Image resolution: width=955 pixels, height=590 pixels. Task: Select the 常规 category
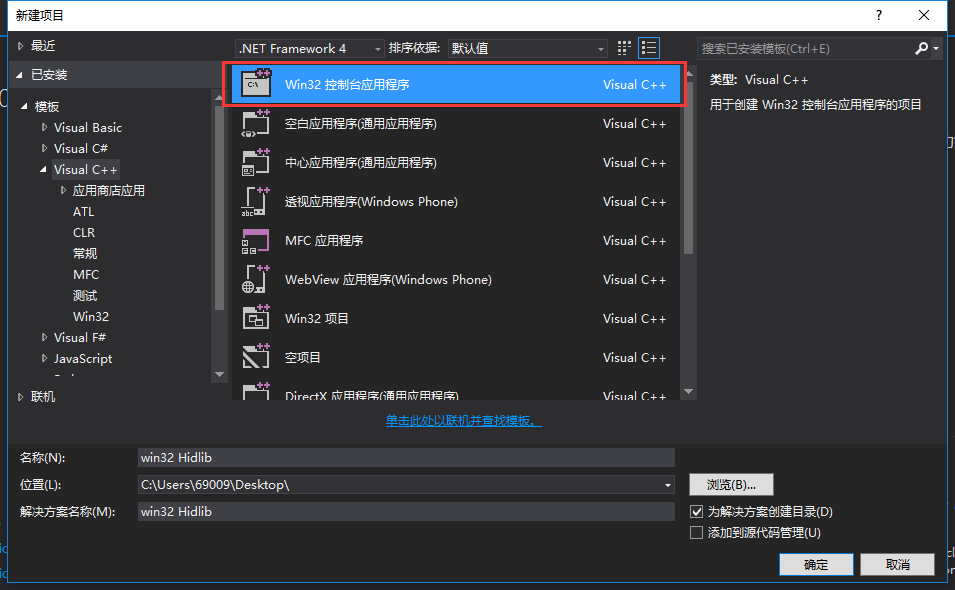[85, 253]
